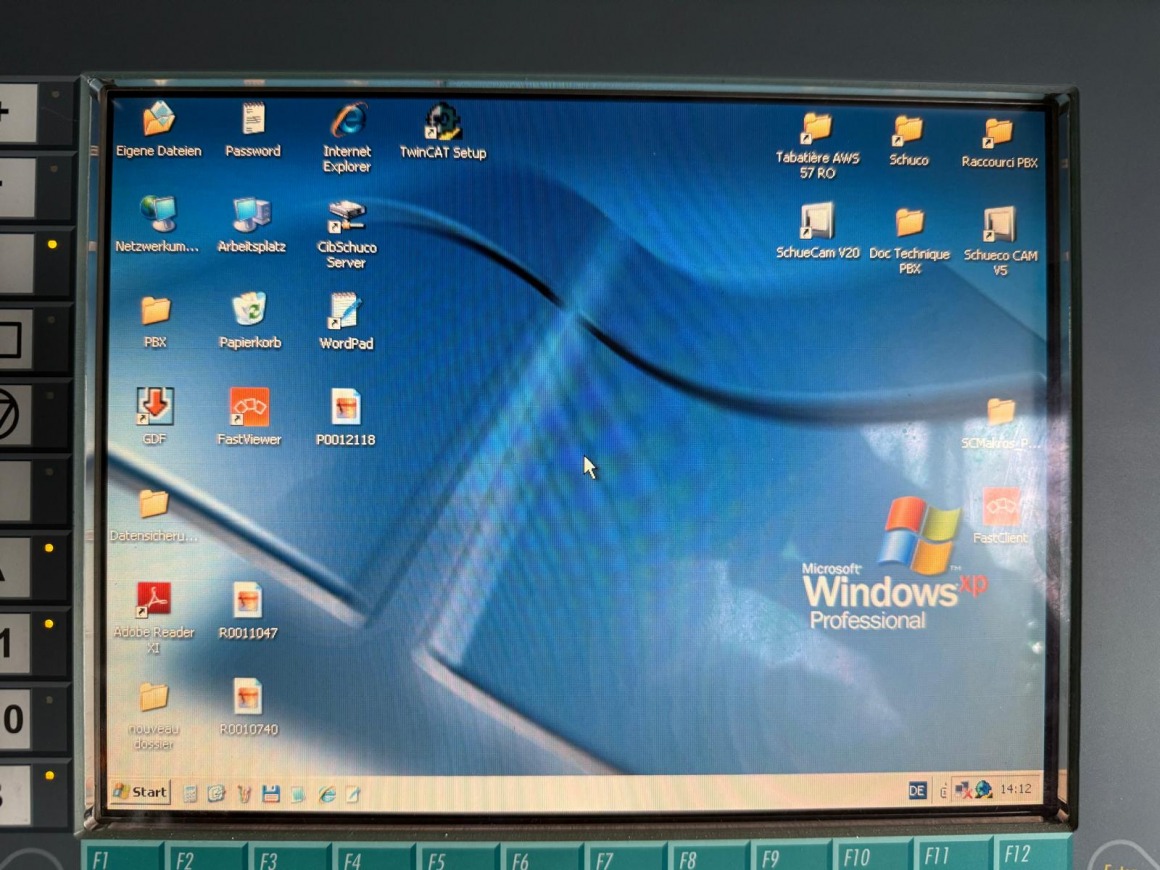Select the CibSchuco Server icon

(x=347, y=217)
